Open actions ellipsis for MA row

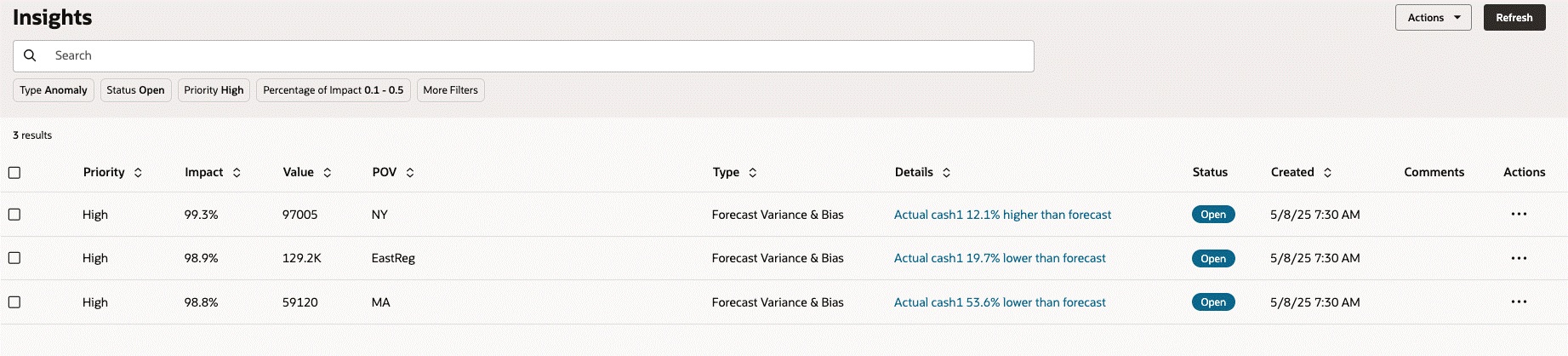[1519, 301]
